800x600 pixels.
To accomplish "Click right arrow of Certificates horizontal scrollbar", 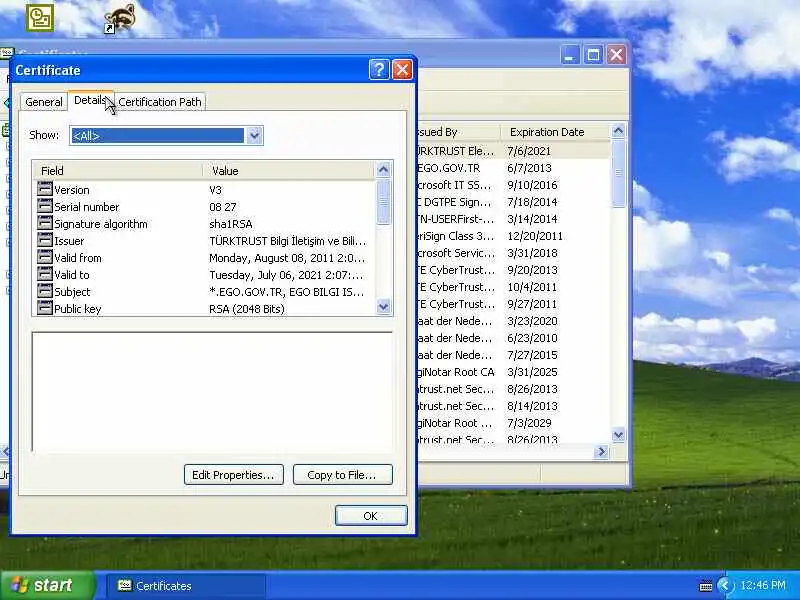I will (x=602, y=452).
